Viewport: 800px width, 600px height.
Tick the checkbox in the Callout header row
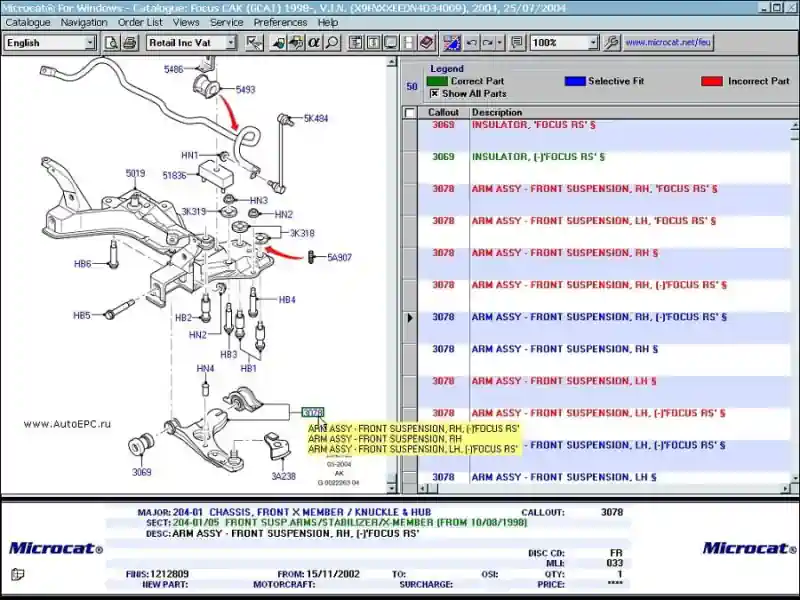(x=410, y=113)
